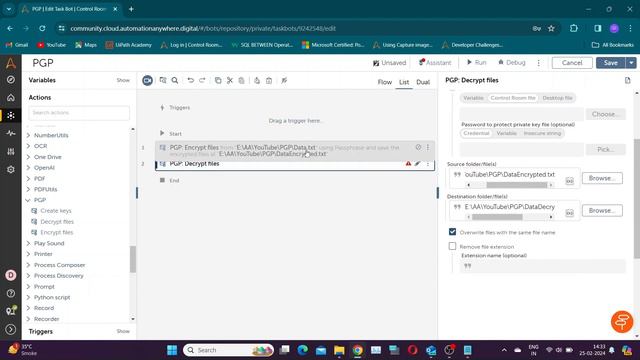Open the vertical dots menu on Decrypt files row
This screenshot has width=640, height=360.
(428, 163)
